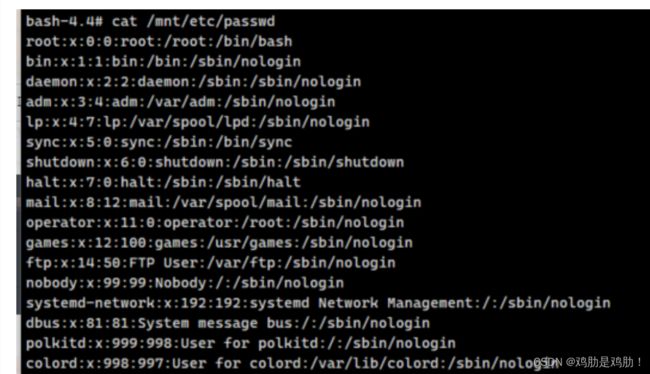Click the shutdown account entry
650x374 pixels.
point(215,162)
